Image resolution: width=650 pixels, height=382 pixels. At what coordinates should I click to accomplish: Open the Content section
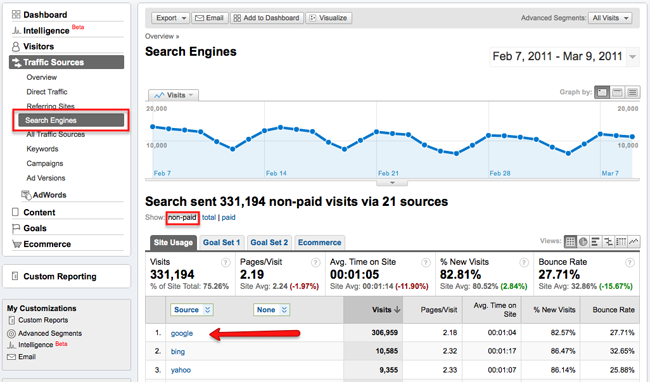(39, 212)
